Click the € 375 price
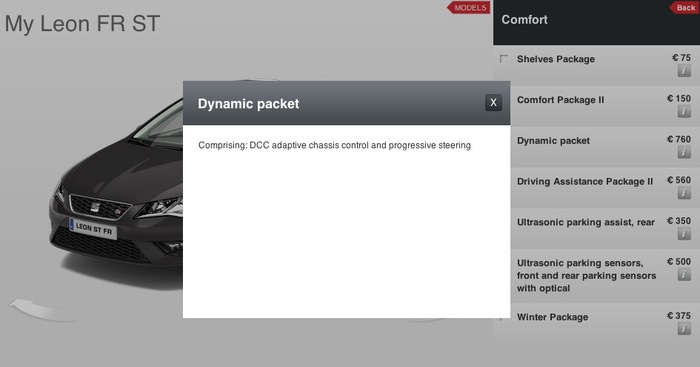The height and width of the screenshot is (367, 700). 679,316
